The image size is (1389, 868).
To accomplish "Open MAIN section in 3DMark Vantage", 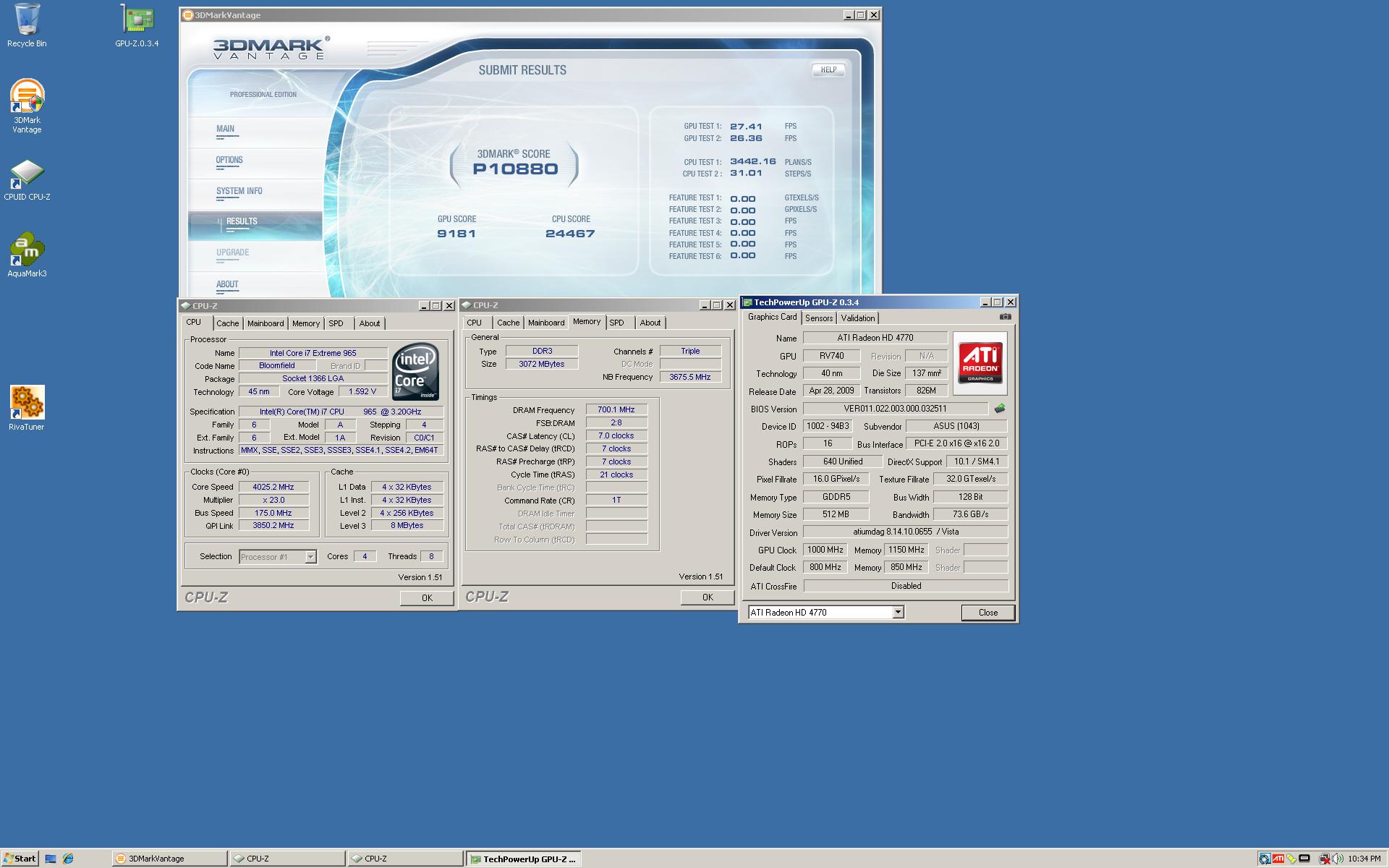I will [x=255, y=131].
